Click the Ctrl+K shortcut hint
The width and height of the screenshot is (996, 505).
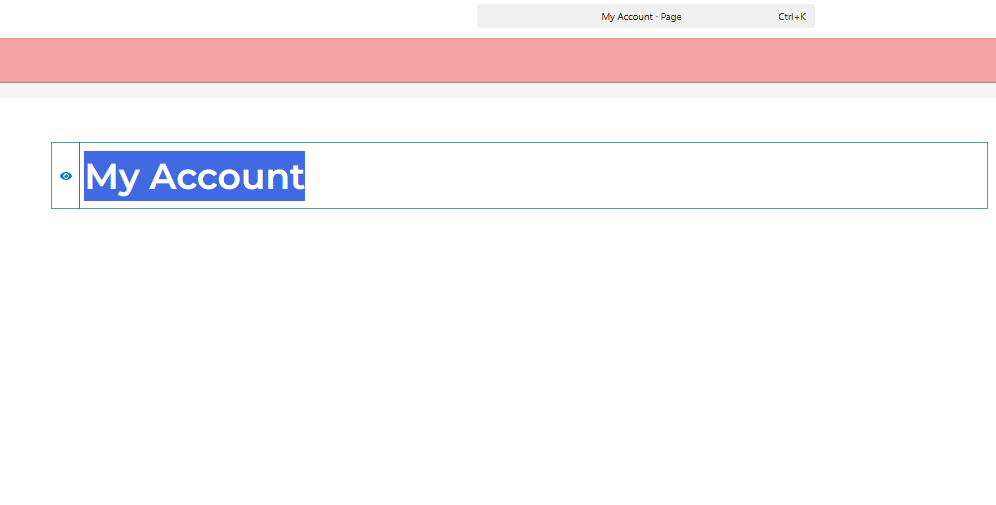(792, 17)
